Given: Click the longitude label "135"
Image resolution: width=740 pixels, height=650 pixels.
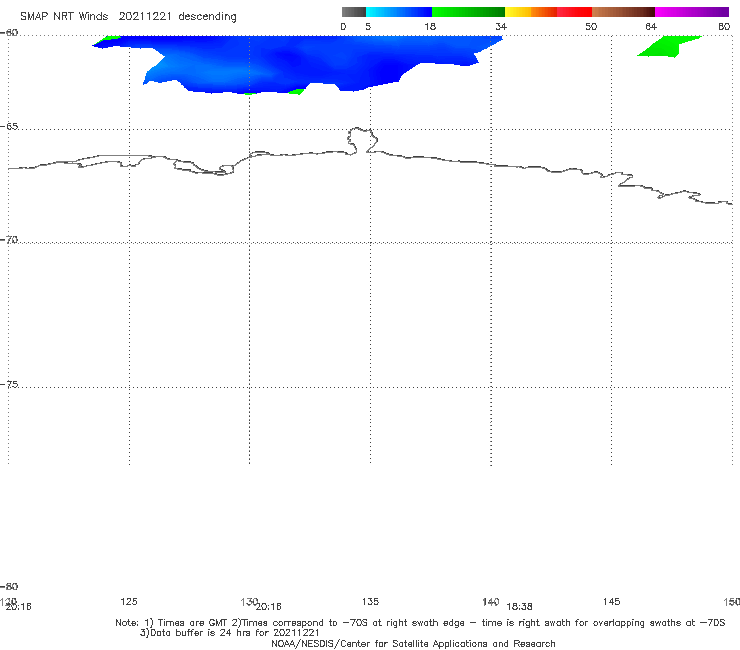Looking at the screenshot, I should 370,601.
